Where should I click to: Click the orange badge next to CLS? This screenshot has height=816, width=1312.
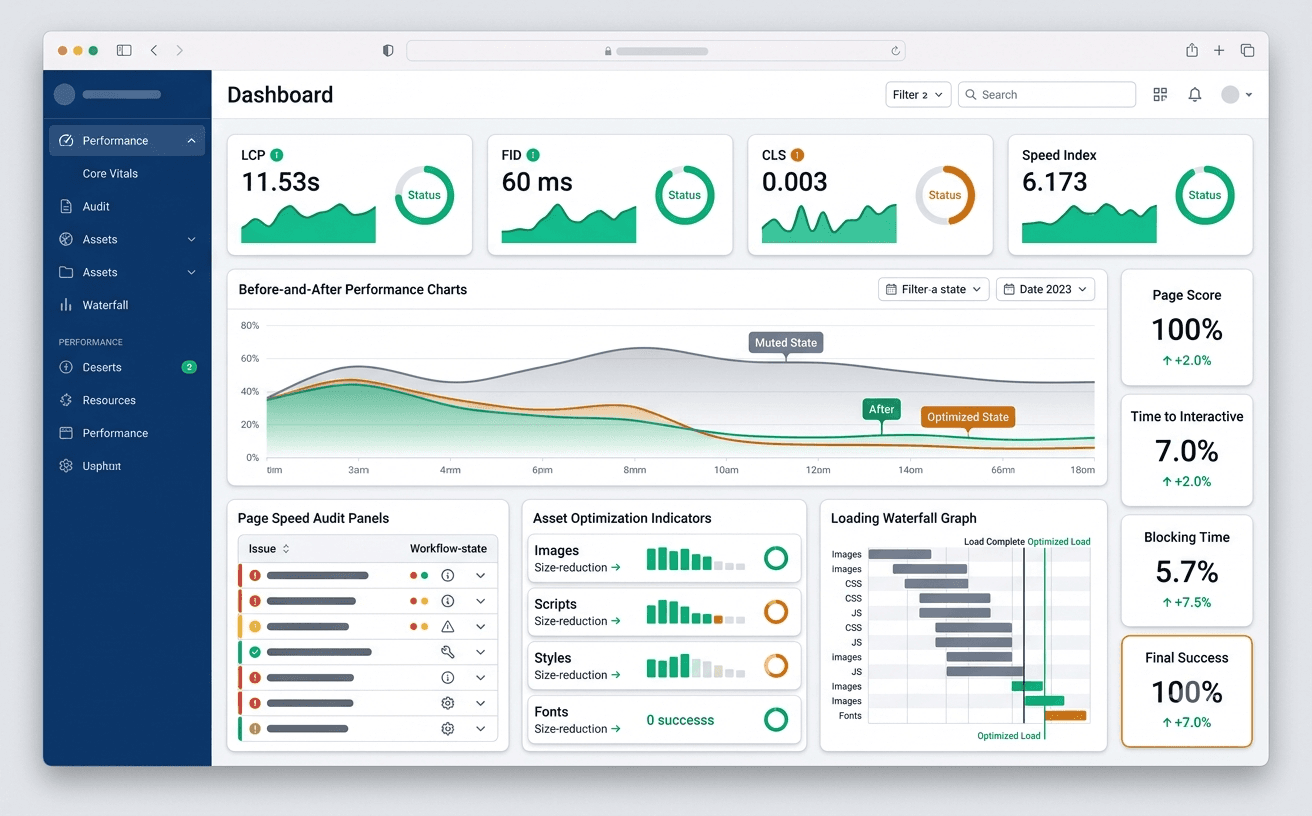[797, 155]
